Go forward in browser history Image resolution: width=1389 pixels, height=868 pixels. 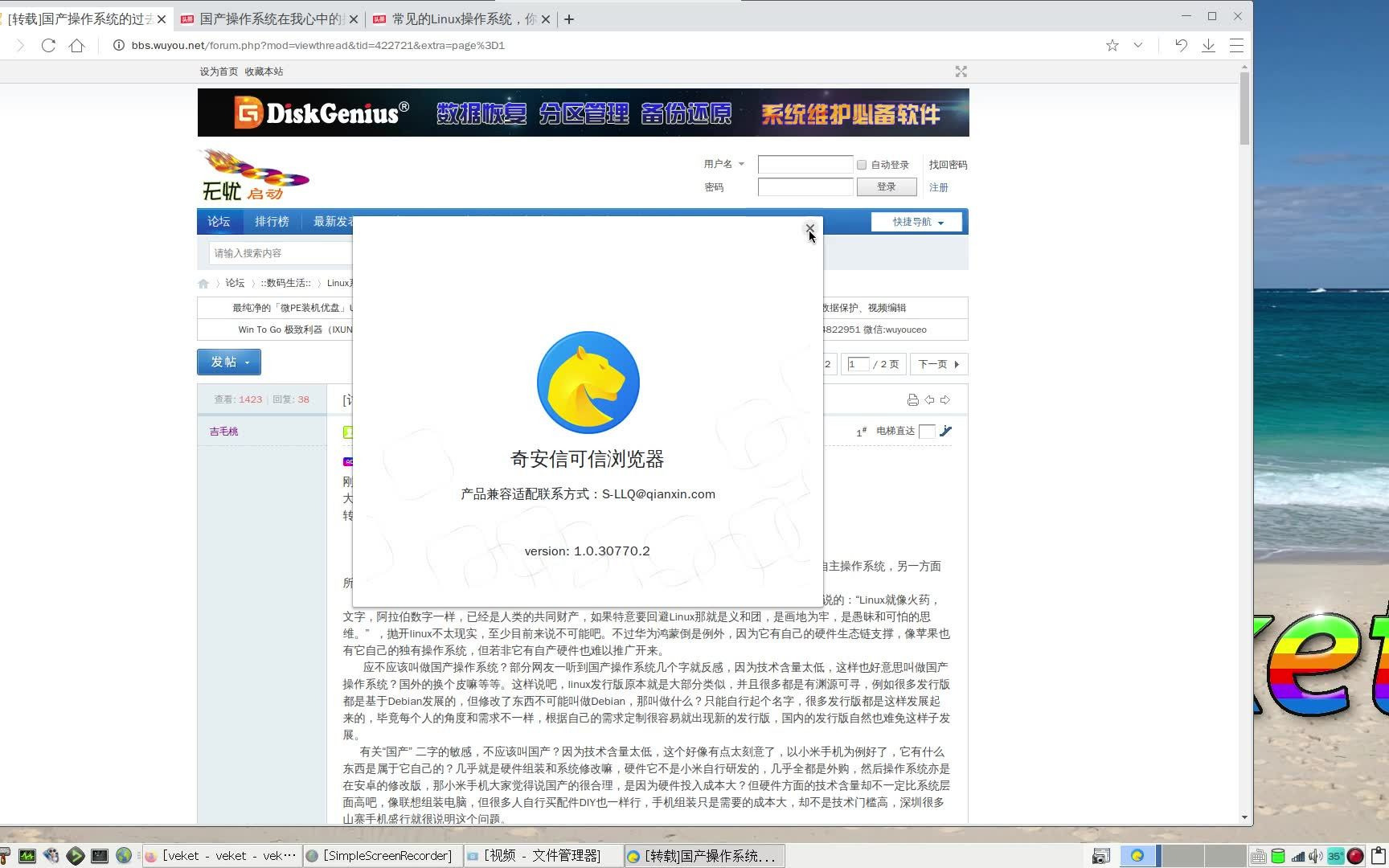point(20,45)
